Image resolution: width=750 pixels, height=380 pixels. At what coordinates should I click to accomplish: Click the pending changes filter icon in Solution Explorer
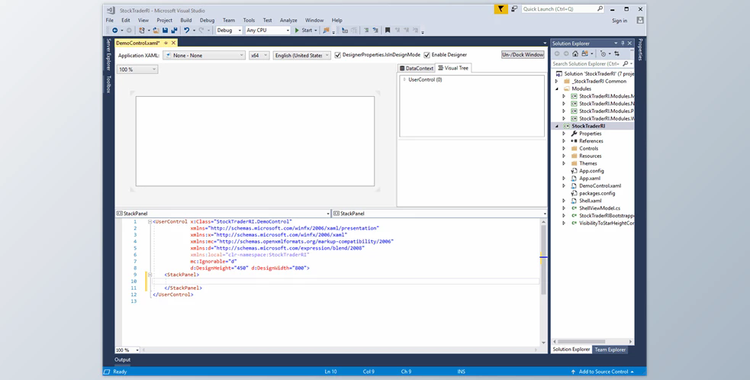tap(604, 54)
